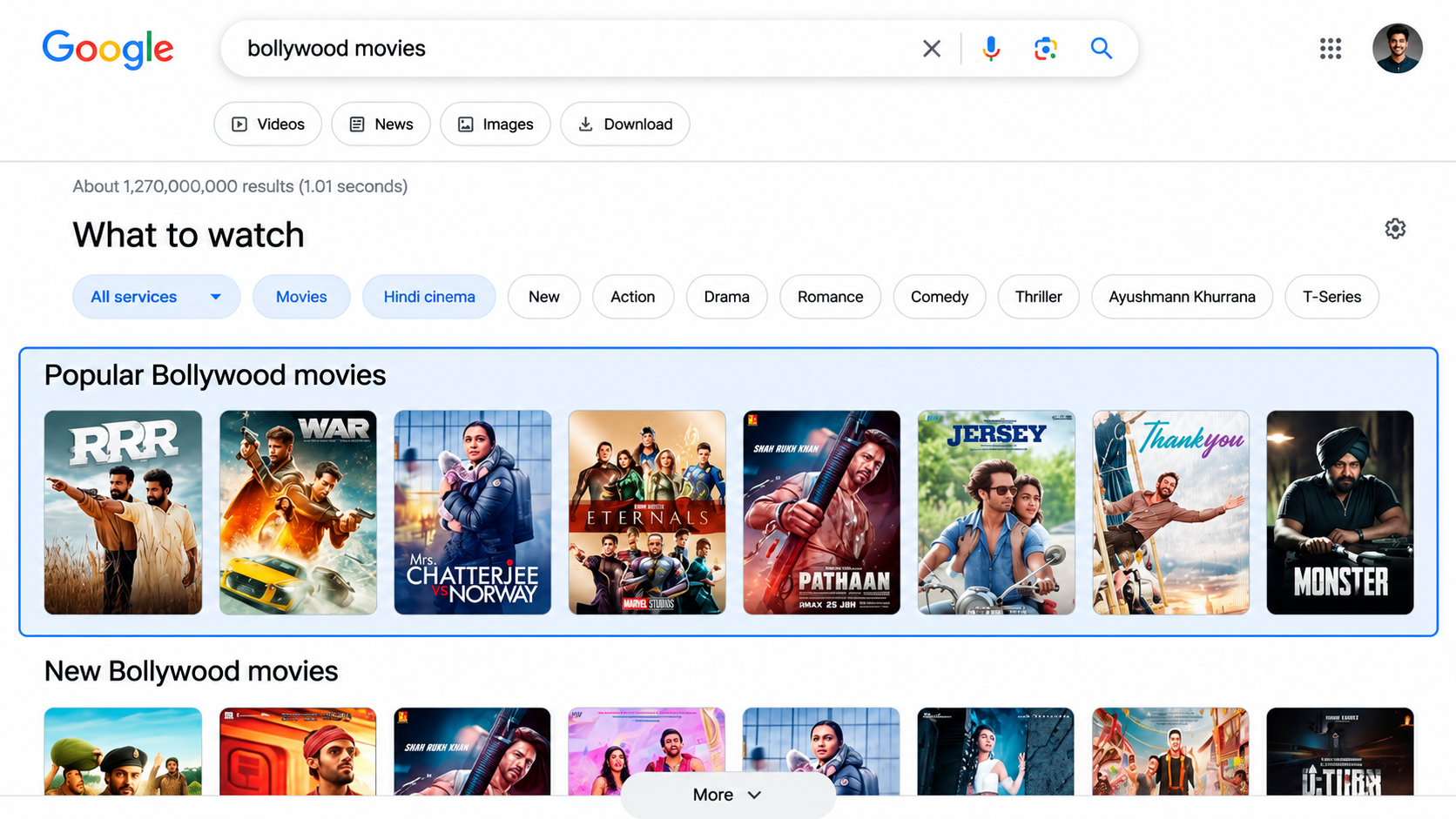The image size is (1456, 819).
Task: Enable the Thriller genre chip
Action: coord(1039,297)
